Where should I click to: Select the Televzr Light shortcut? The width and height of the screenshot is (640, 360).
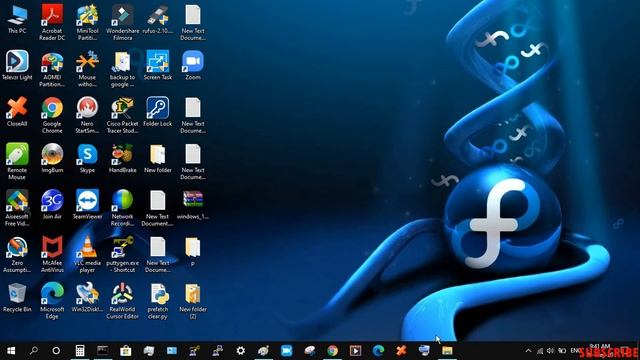pos(17,65)
